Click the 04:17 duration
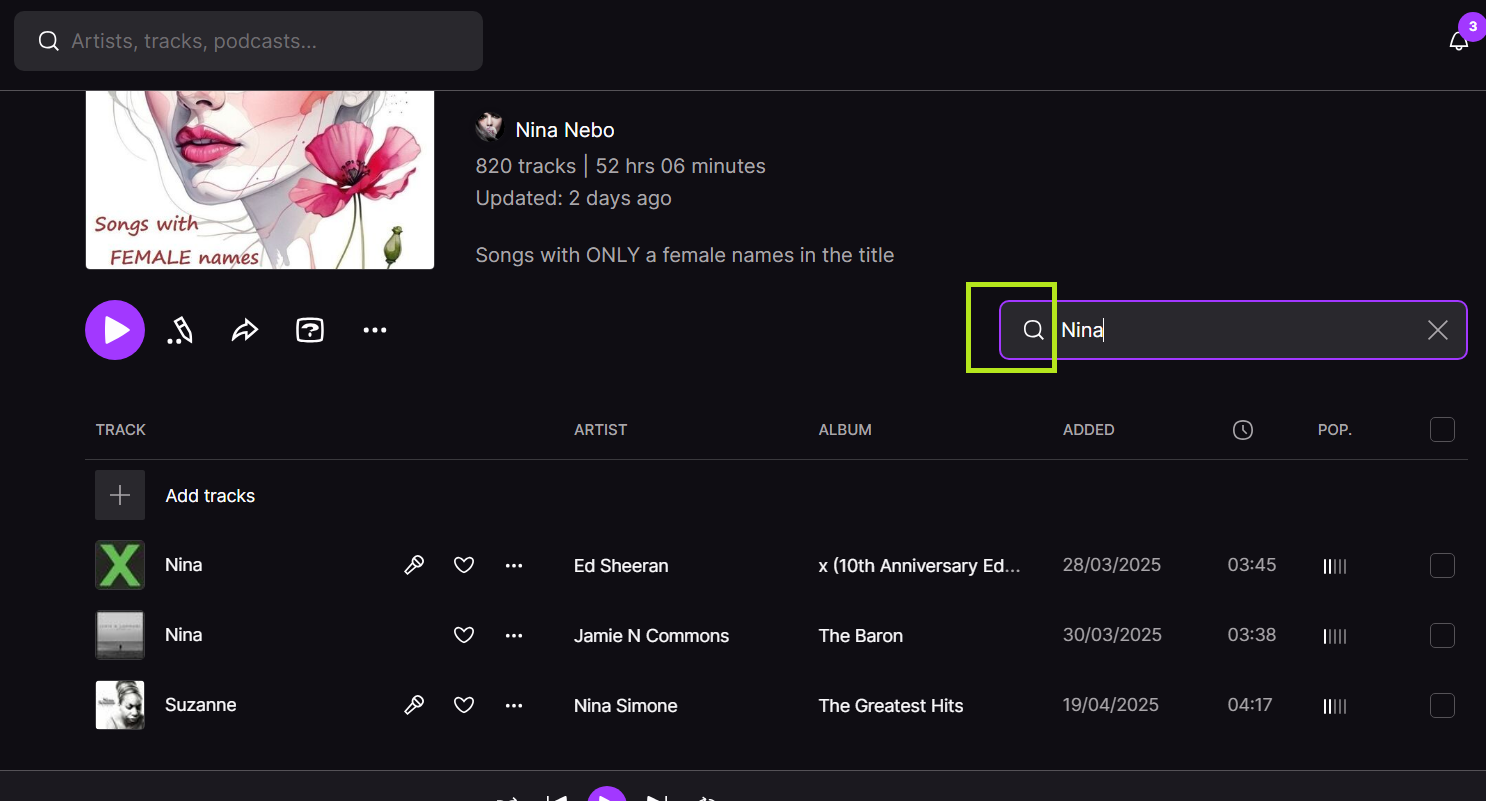The width and height of the screenshot is (1486, 801). pyautogui.click(x=1250, y=705)
